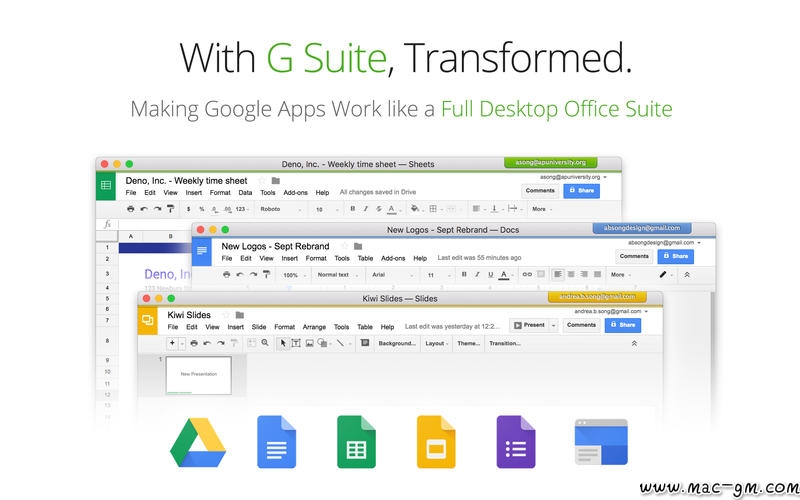
Task: Open the font size 10 dropdown in Sheets
Action: pyautogui.click(x=327, y=209)
